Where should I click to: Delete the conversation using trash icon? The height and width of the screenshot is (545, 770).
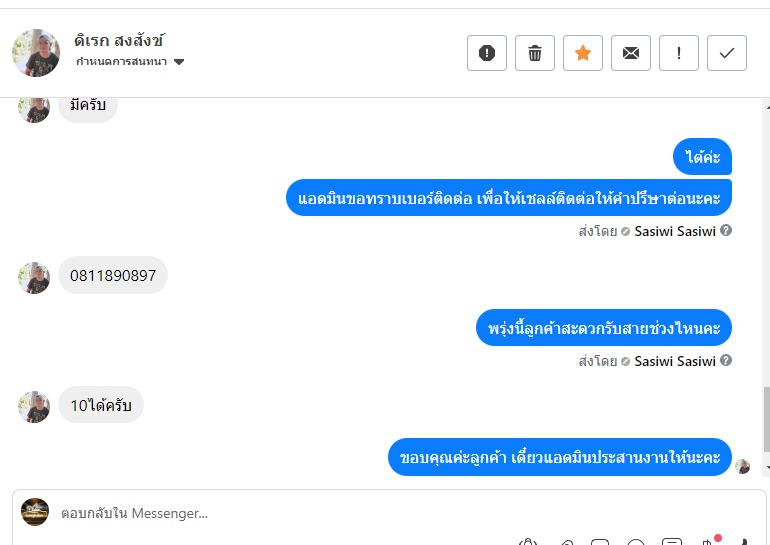pyautogui.click(x=535, y=53)
